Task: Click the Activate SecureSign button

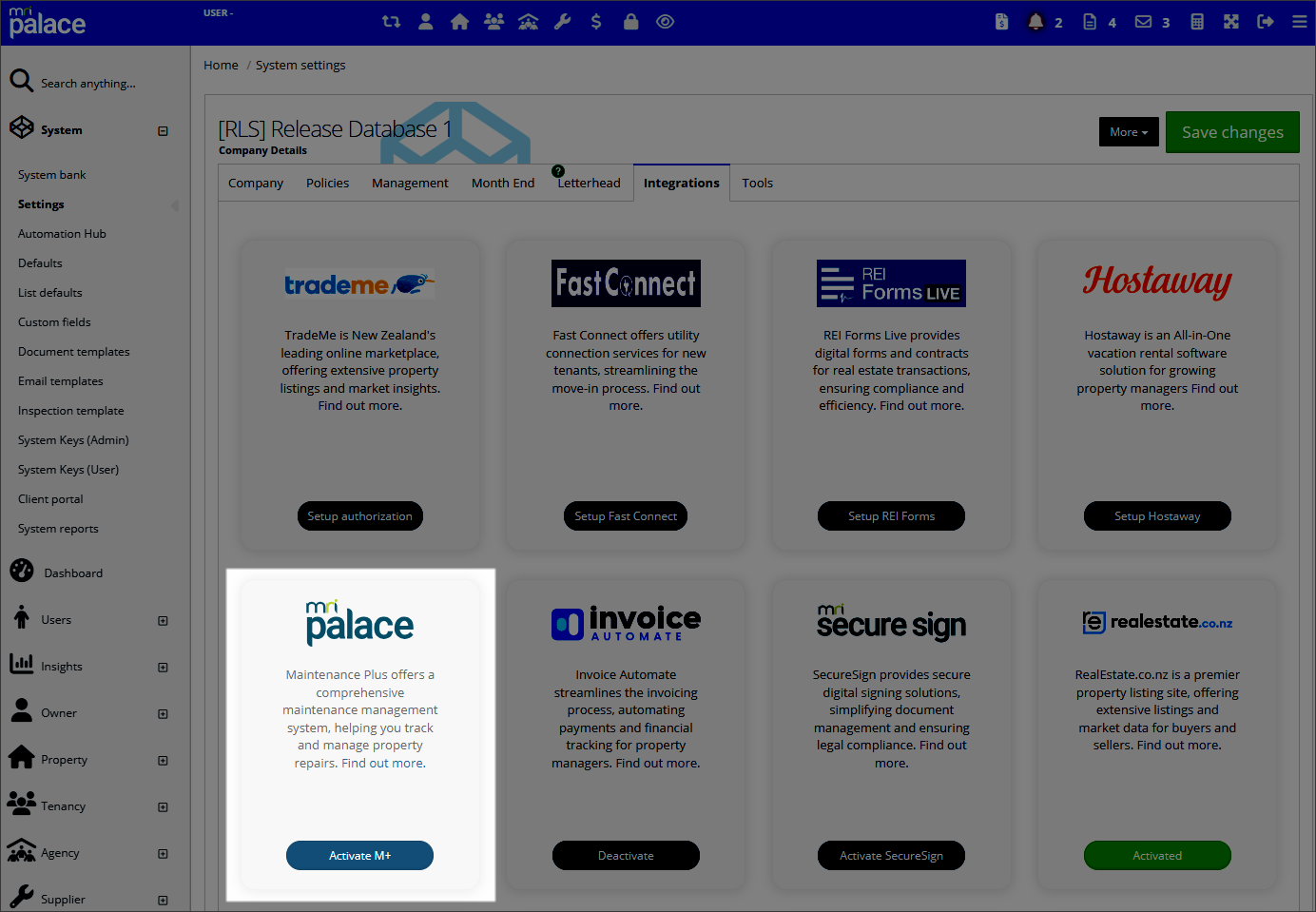Action: pyautogui.click(x=891, y=856)
